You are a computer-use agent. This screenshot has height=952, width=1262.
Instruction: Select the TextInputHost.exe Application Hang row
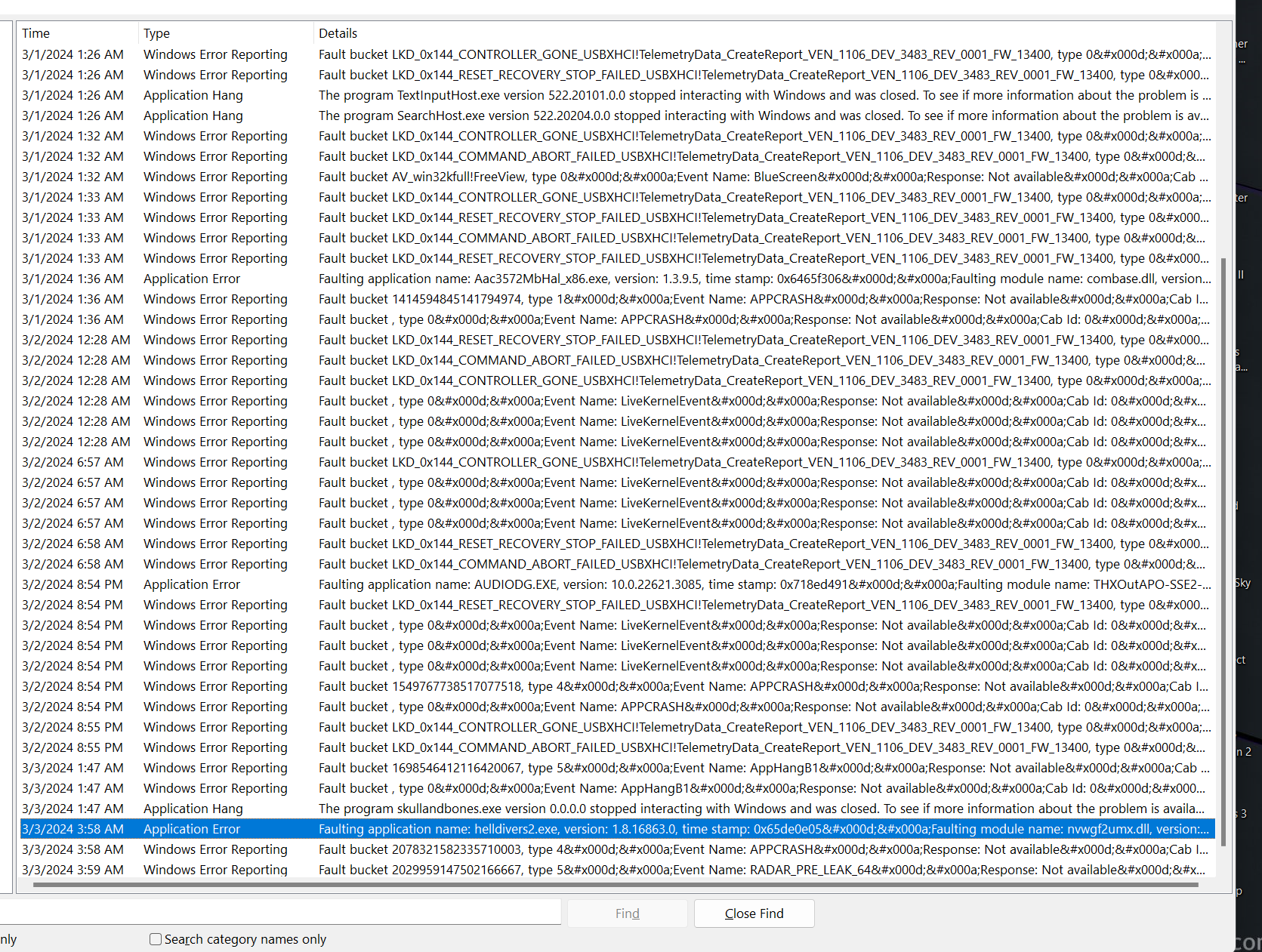click(x=617, y=95)
